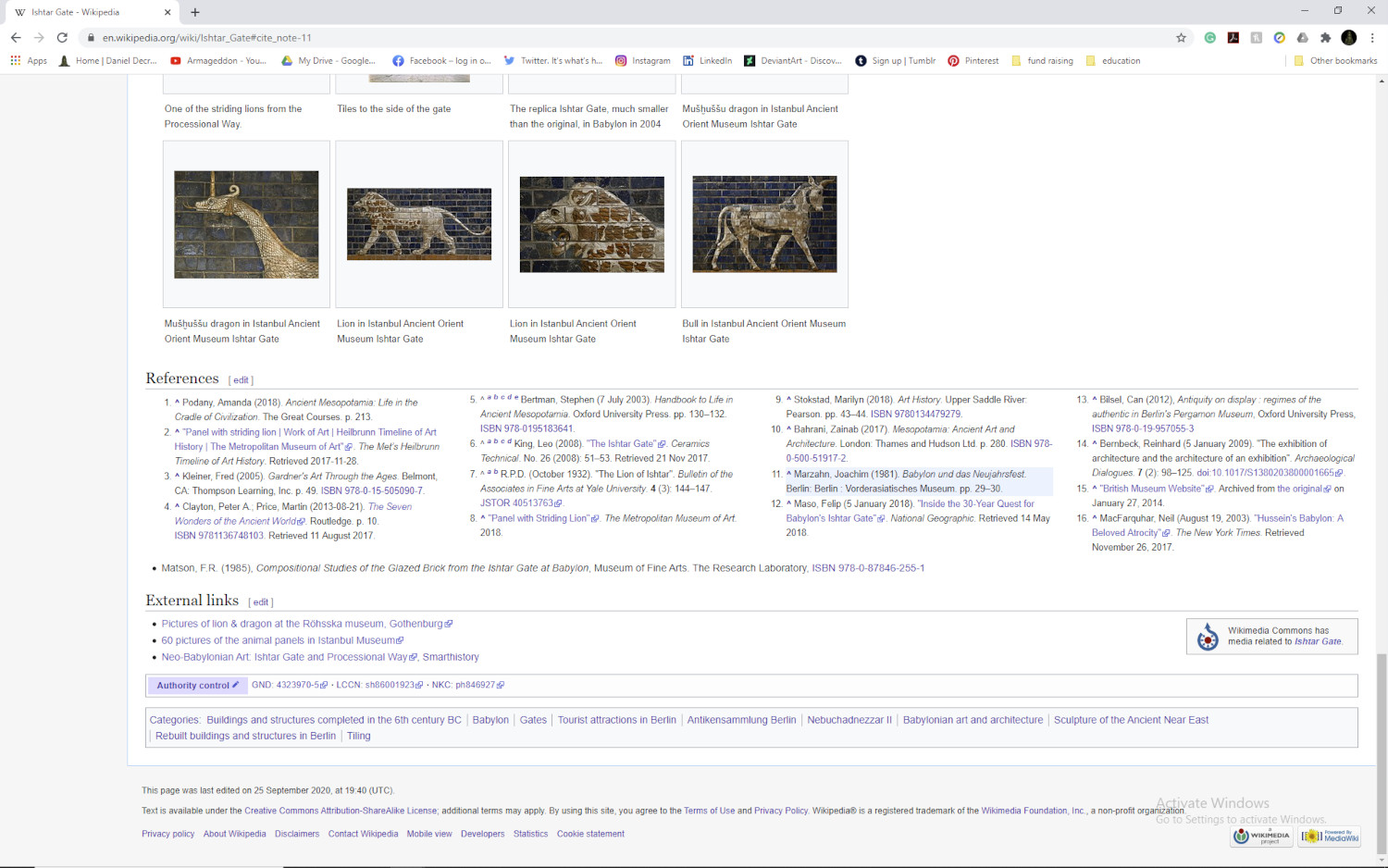The height and width of the screenshot is (868, 1388).
Task: Click the Chrome profile avatar icon
Action: tap(1349, 38)
